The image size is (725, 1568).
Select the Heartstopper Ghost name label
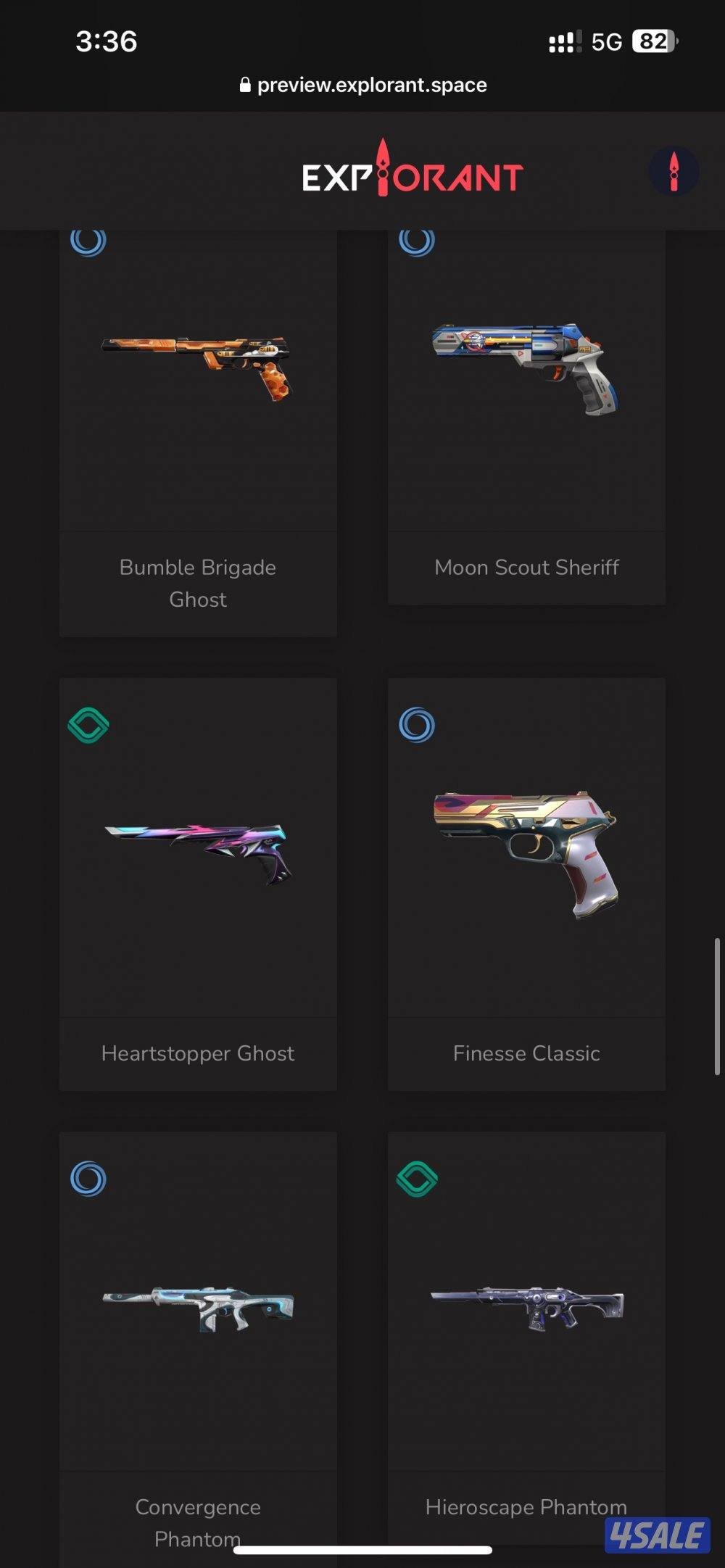click(198, 1053)
